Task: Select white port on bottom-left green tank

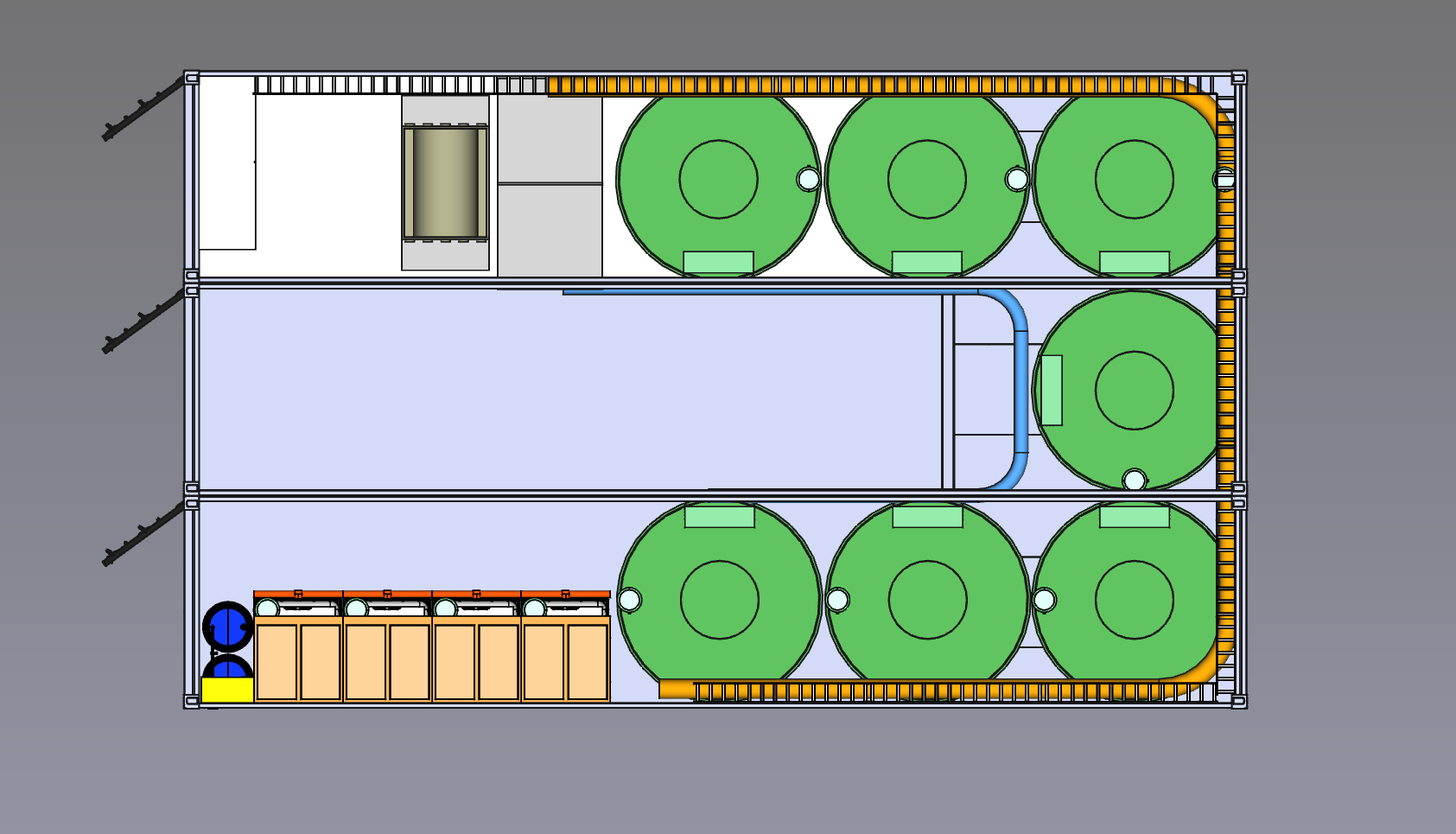Action: [629, 599]
